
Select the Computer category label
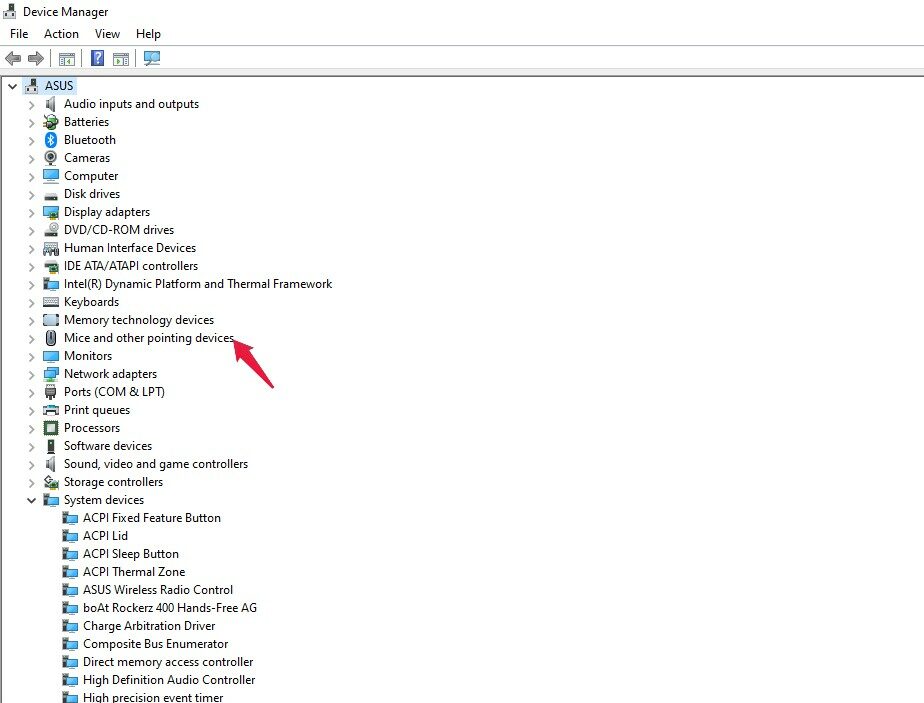click(91, 176)
